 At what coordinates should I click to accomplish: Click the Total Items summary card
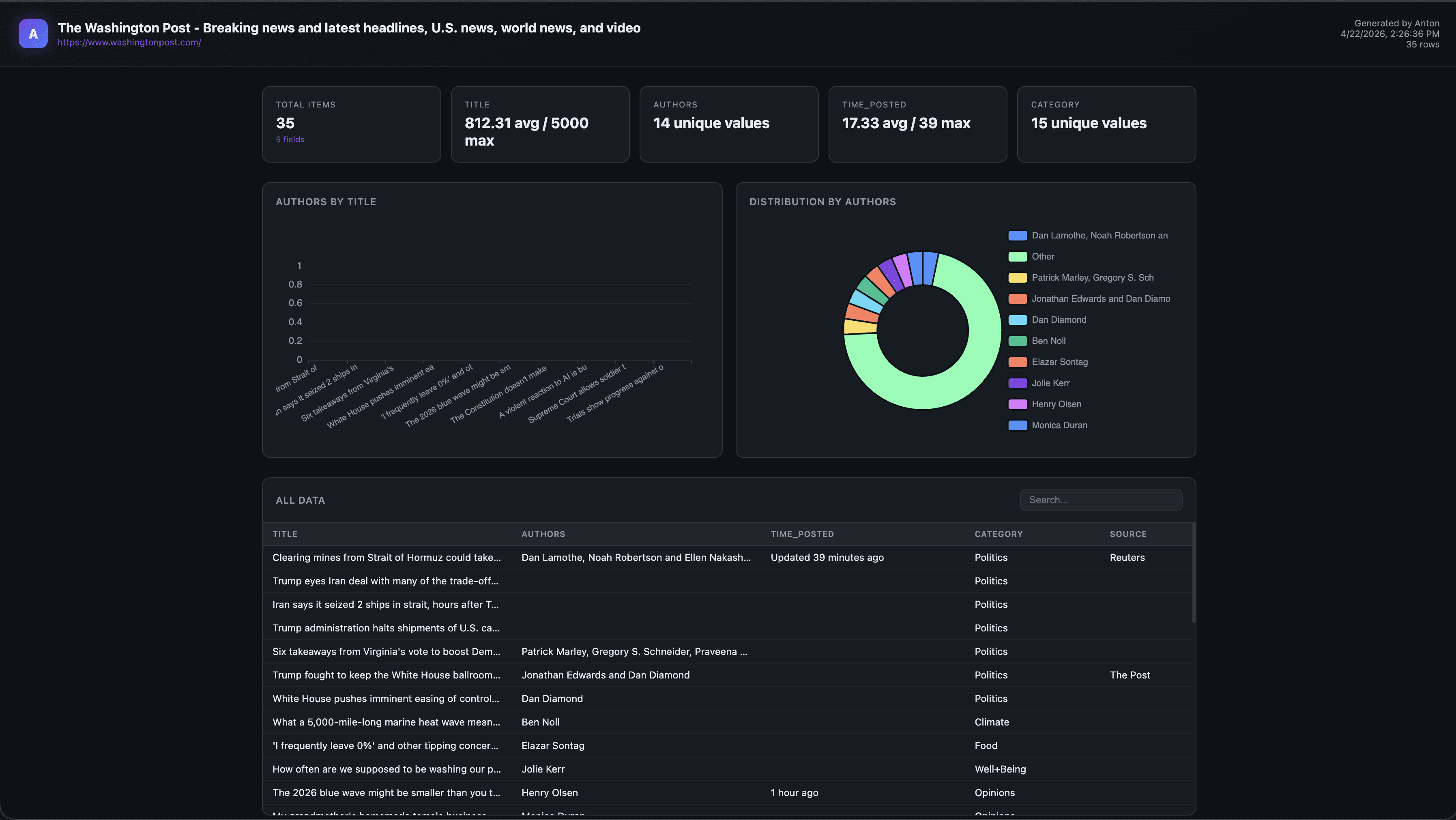351,125
